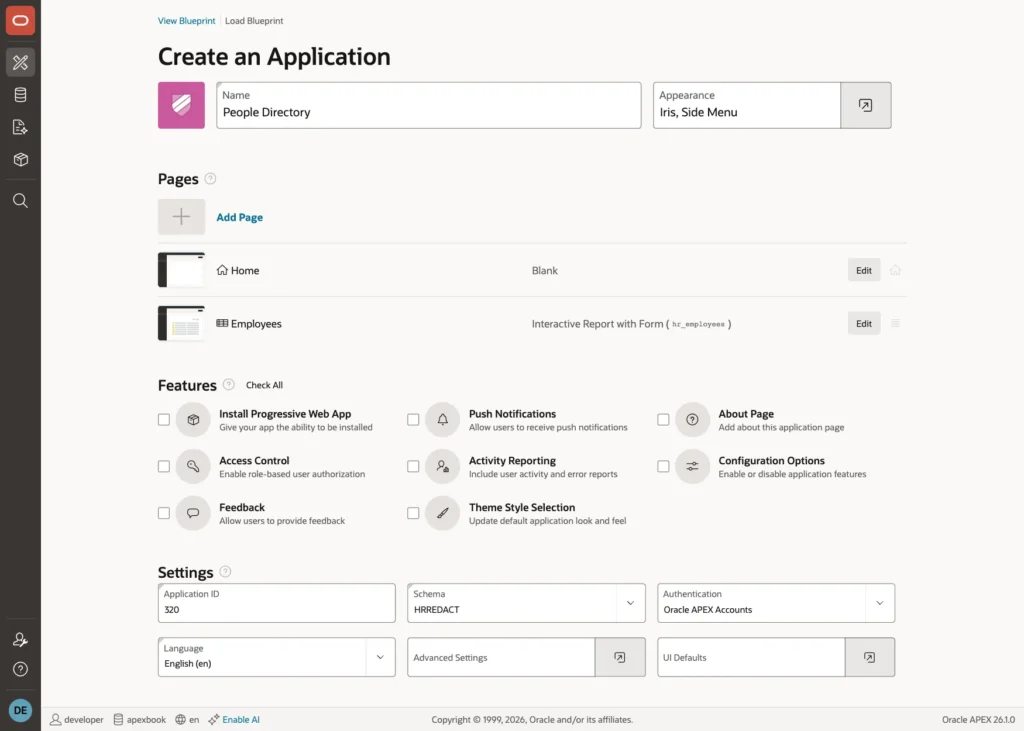Click the application Name field

click(x=429, y=105)
